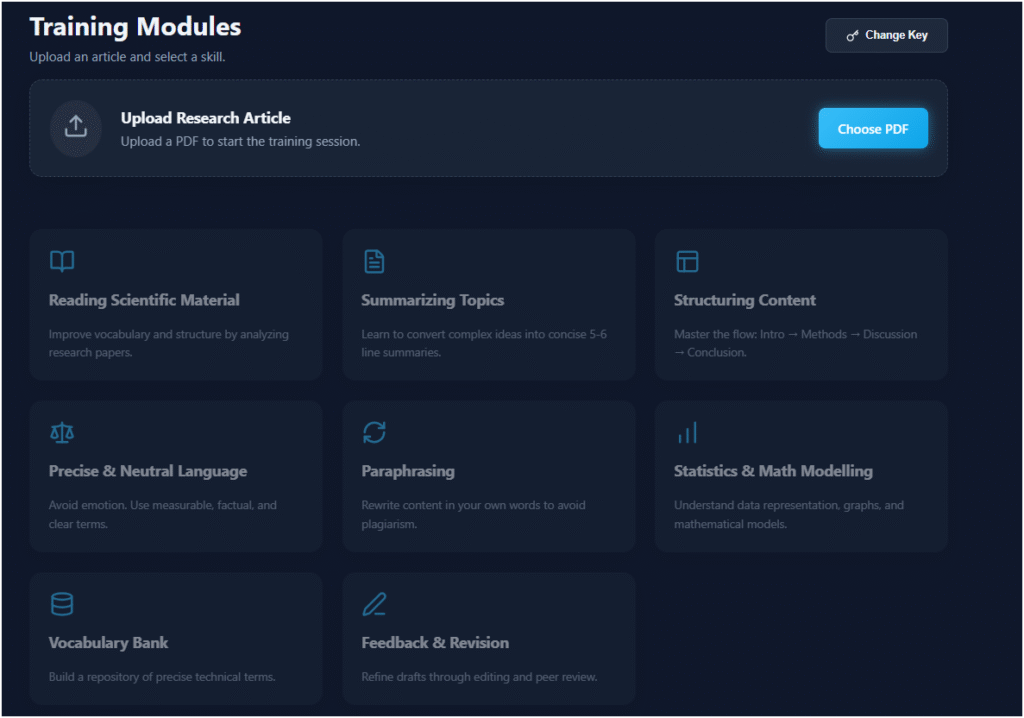The height and width of the screenshot is (718, 1024).
Task: Select the Summarizing Topics module title
Action: [432, 300]
